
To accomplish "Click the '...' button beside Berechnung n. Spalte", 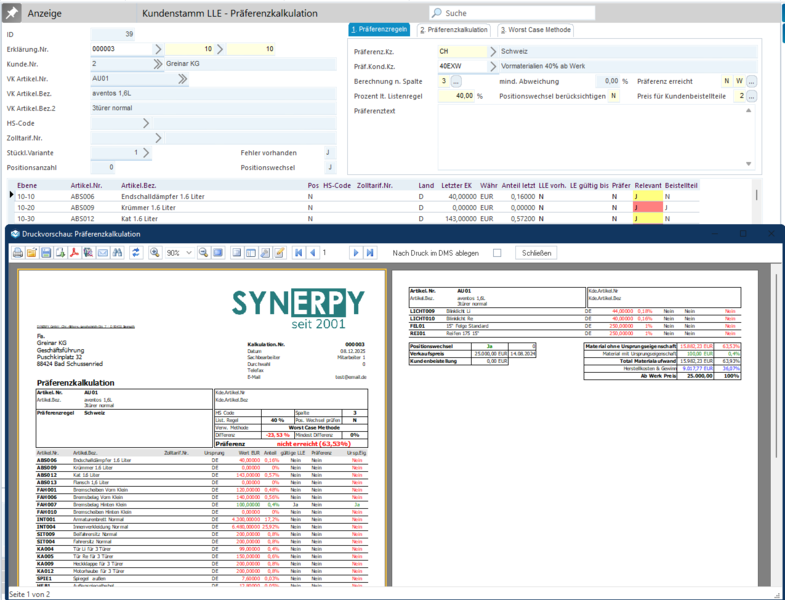I will point(456,81).
